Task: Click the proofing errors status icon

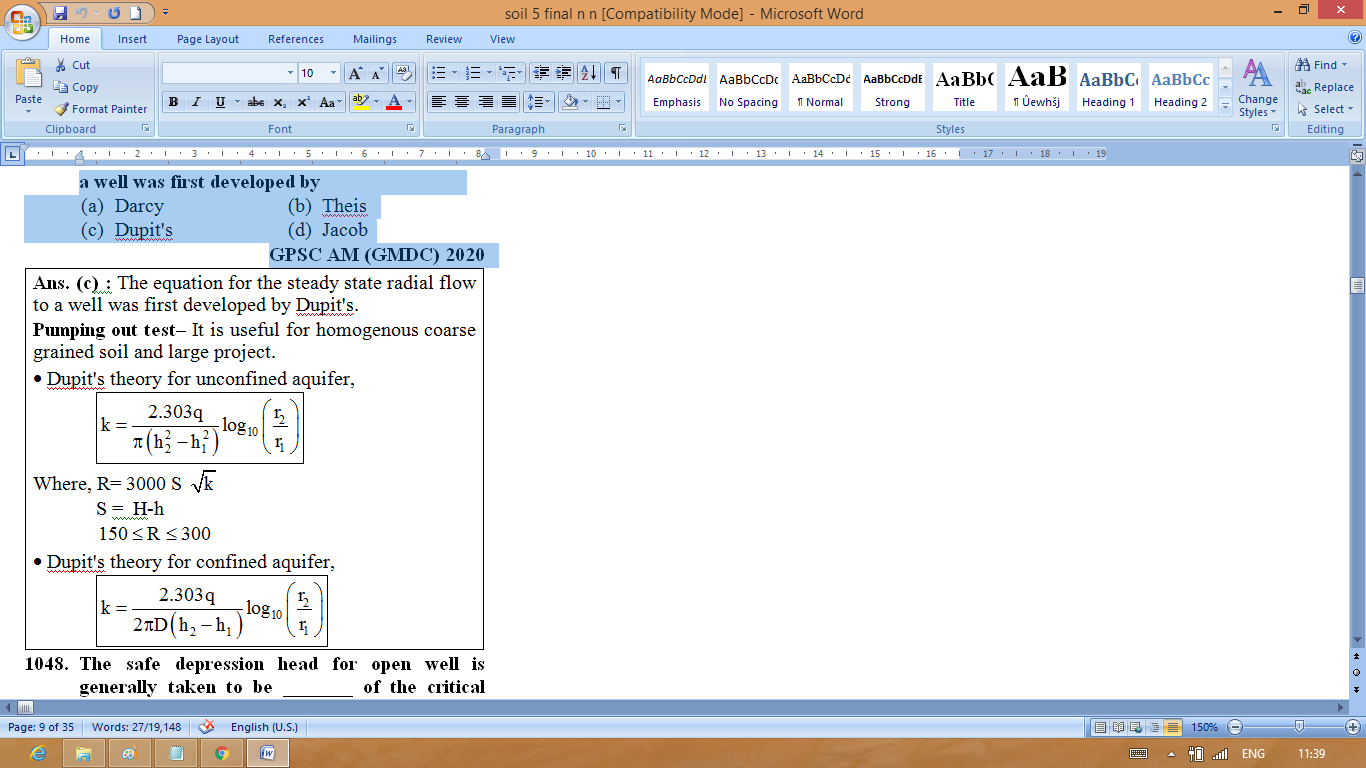Action: (207, 727)
